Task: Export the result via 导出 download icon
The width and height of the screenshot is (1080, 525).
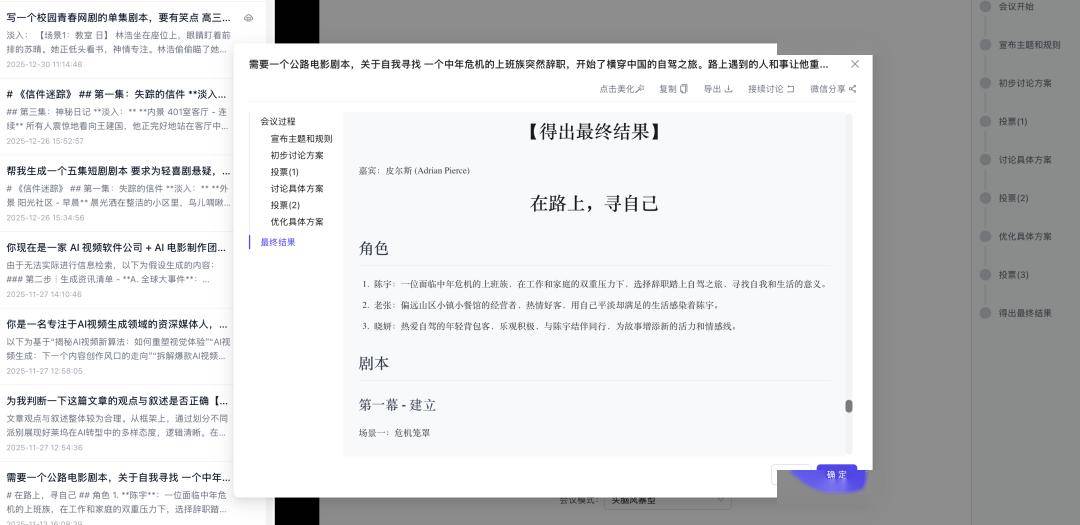Action: click(728, 89)
